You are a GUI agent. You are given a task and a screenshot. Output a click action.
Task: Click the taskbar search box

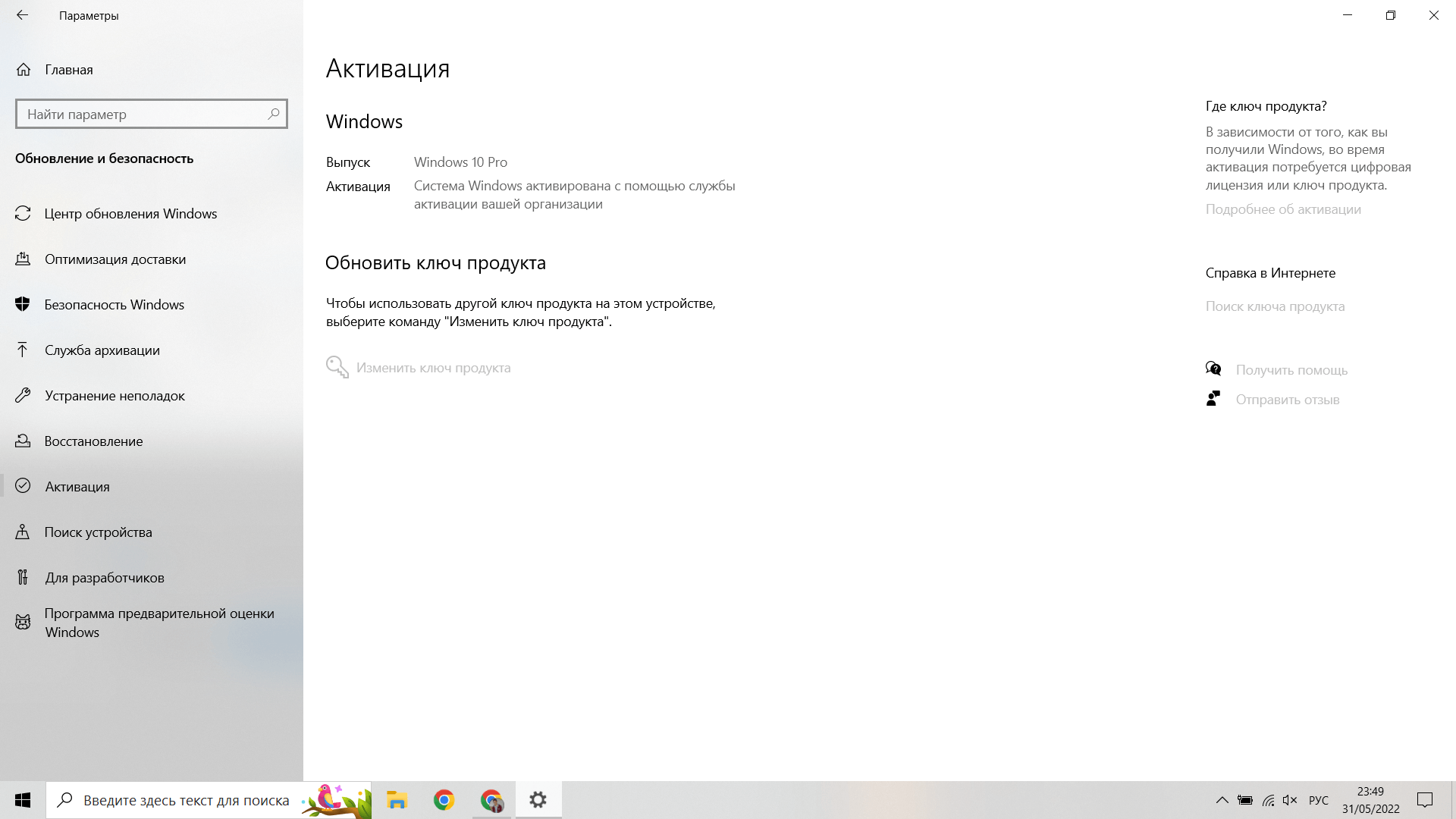[209, 800]
